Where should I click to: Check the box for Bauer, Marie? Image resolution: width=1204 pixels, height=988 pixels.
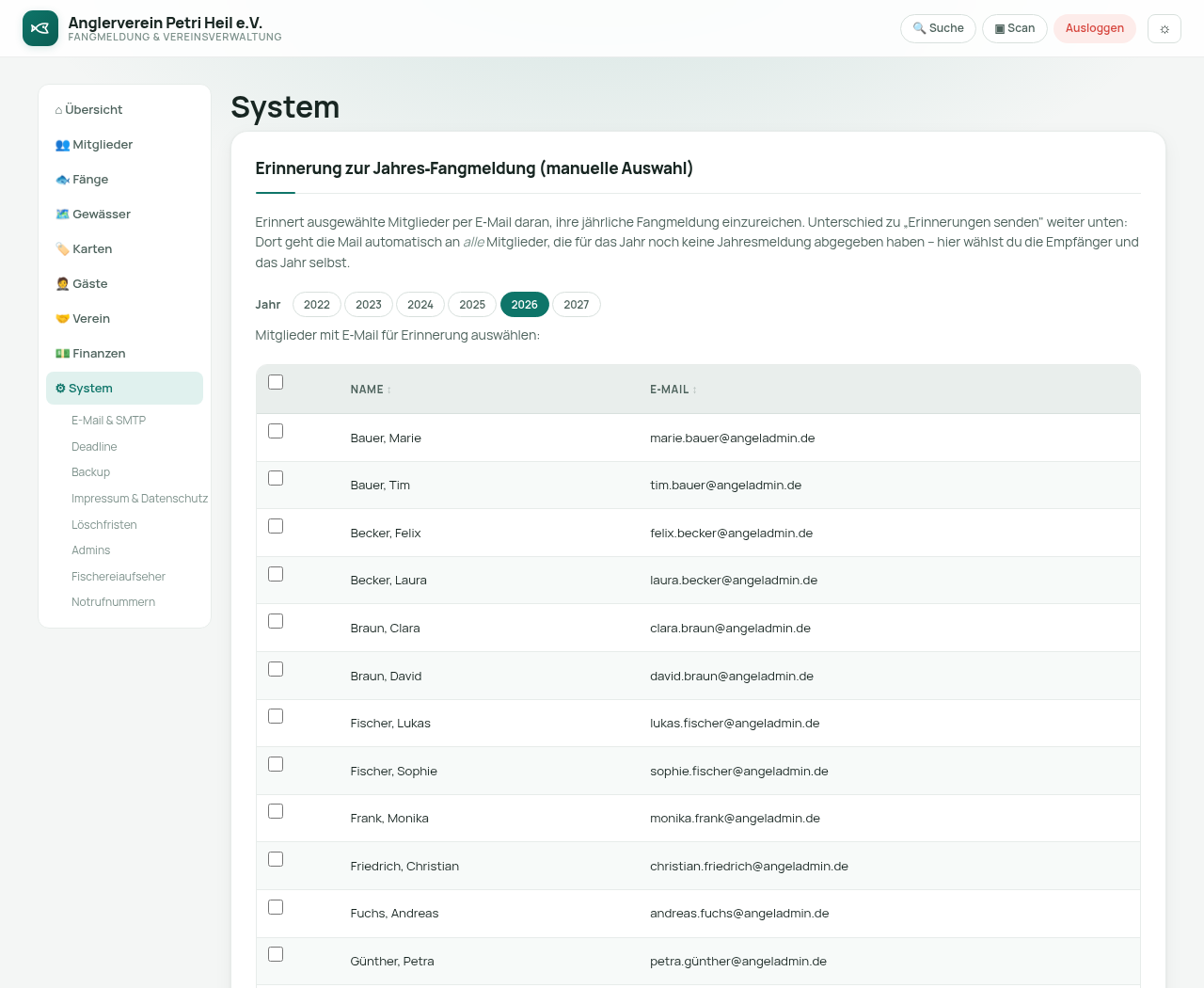276,431
